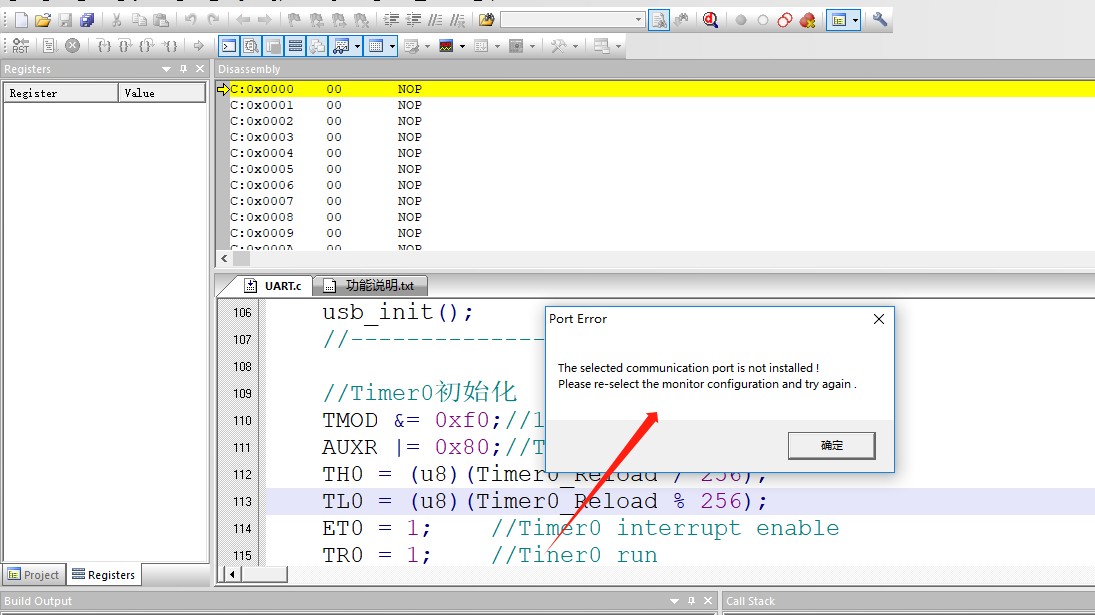Expand the Watch windows dropdown arrow
Screen dimensions: 1095x615
pos(358,46)
